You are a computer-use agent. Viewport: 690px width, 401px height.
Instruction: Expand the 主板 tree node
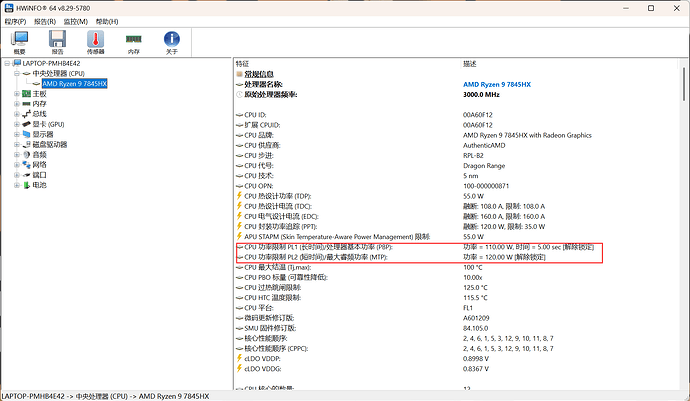pyautogui.click(x=16, y=93)
